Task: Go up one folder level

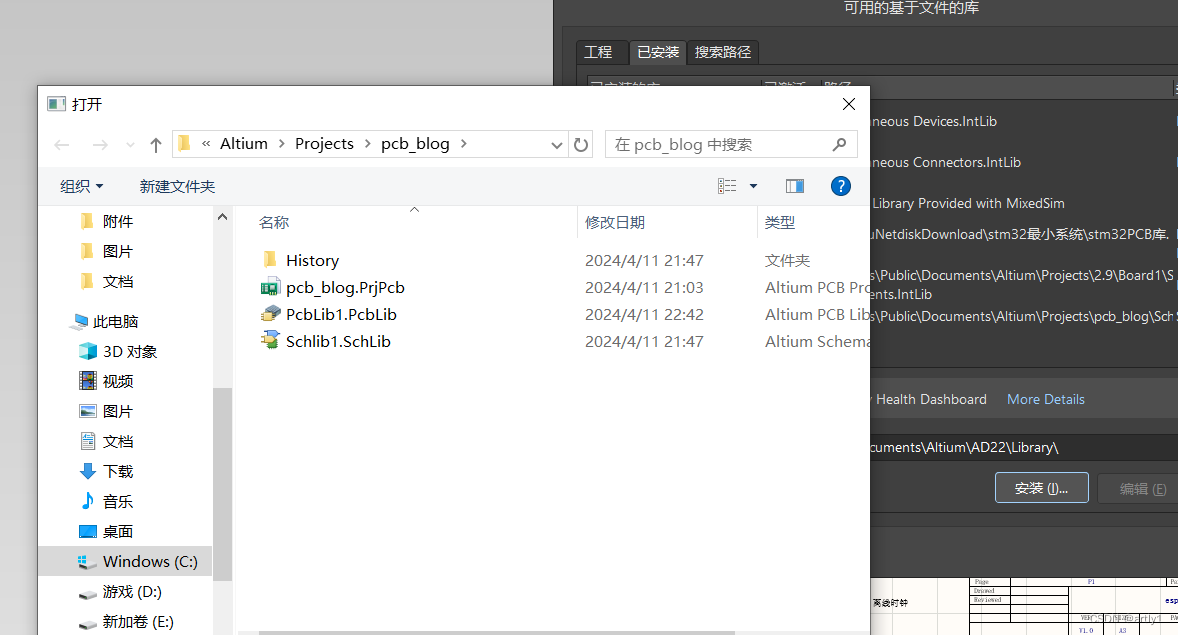Action: click(x=156, y=145)
